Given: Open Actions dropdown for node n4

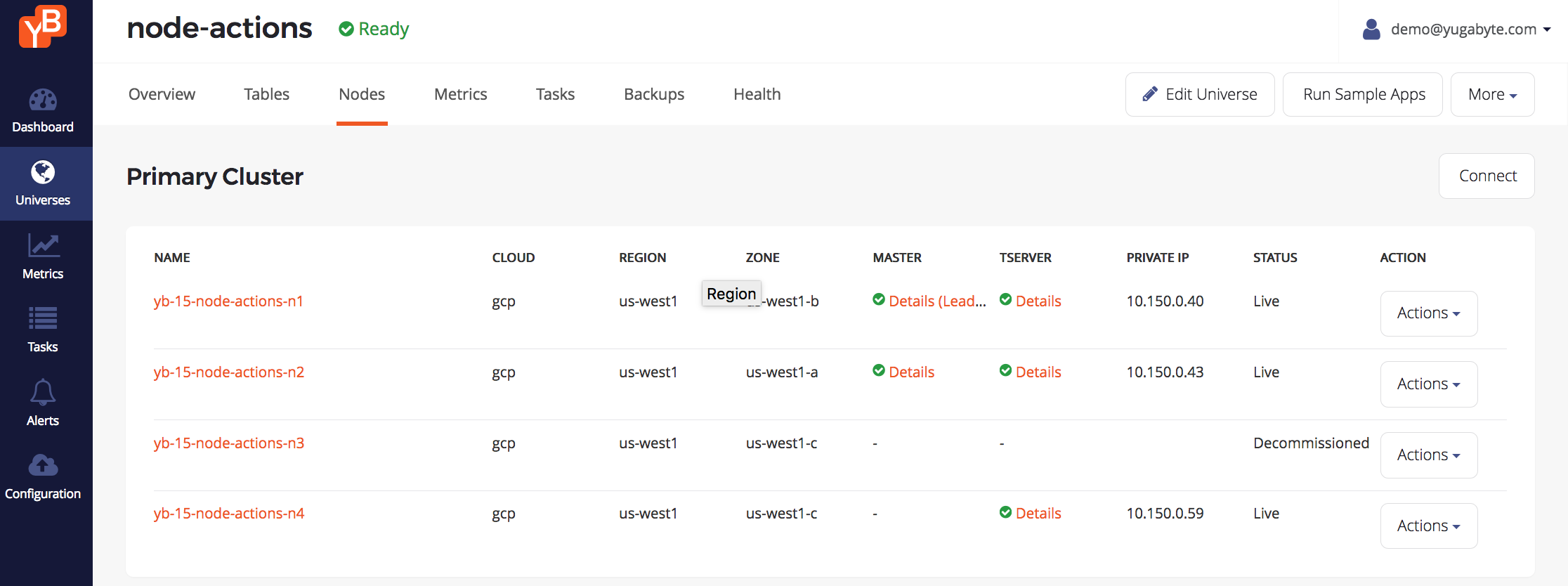Looking at the screenshot, I should pyautogui.click(x=1429, y=526).
